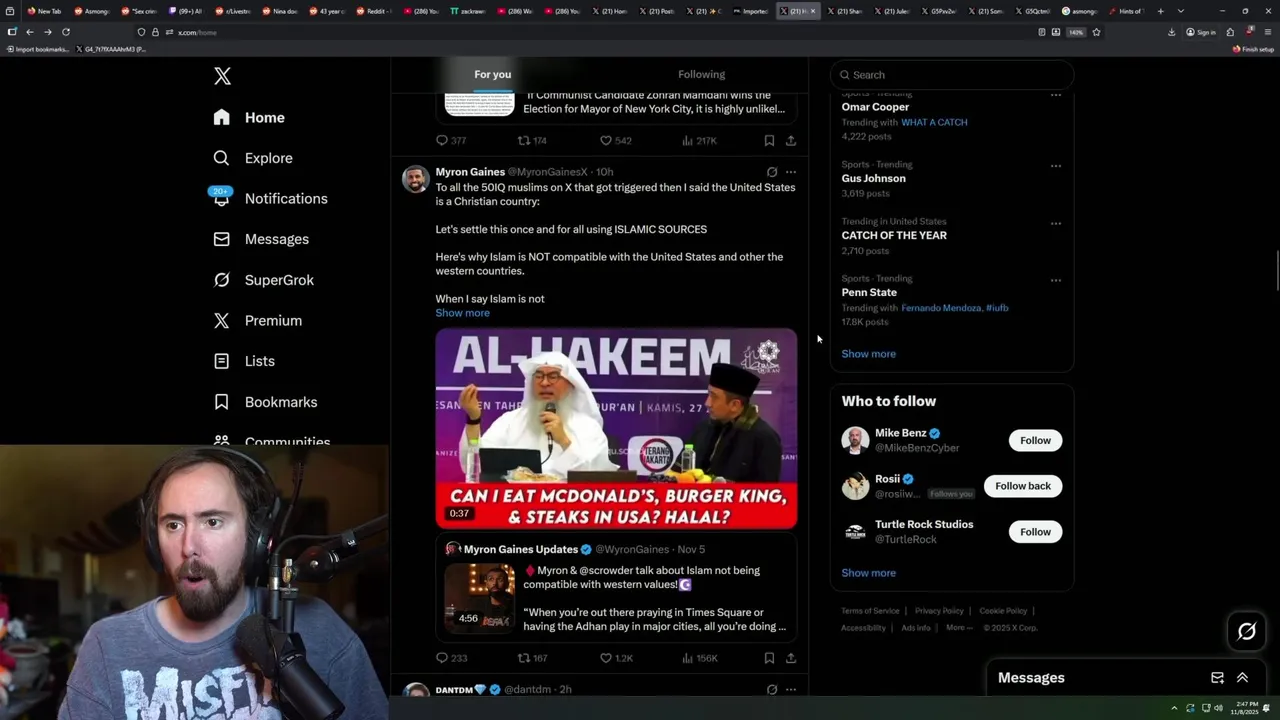Open the WHAT A CATCH trending link

click(x=934, y=122)
